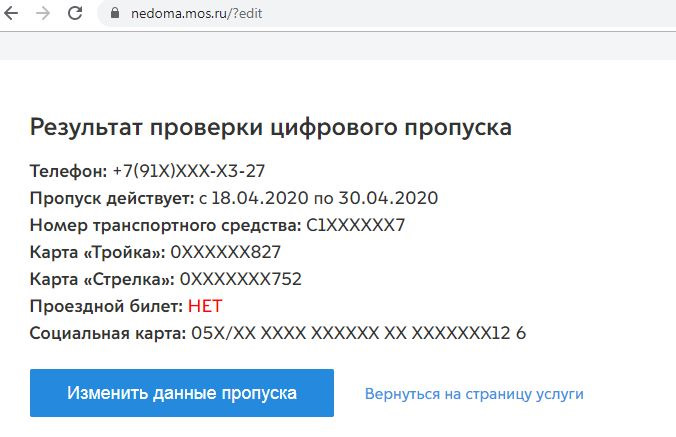676x437 pixels.
Task: Click the red "НЕТ" status text
Action: (205, 306)
